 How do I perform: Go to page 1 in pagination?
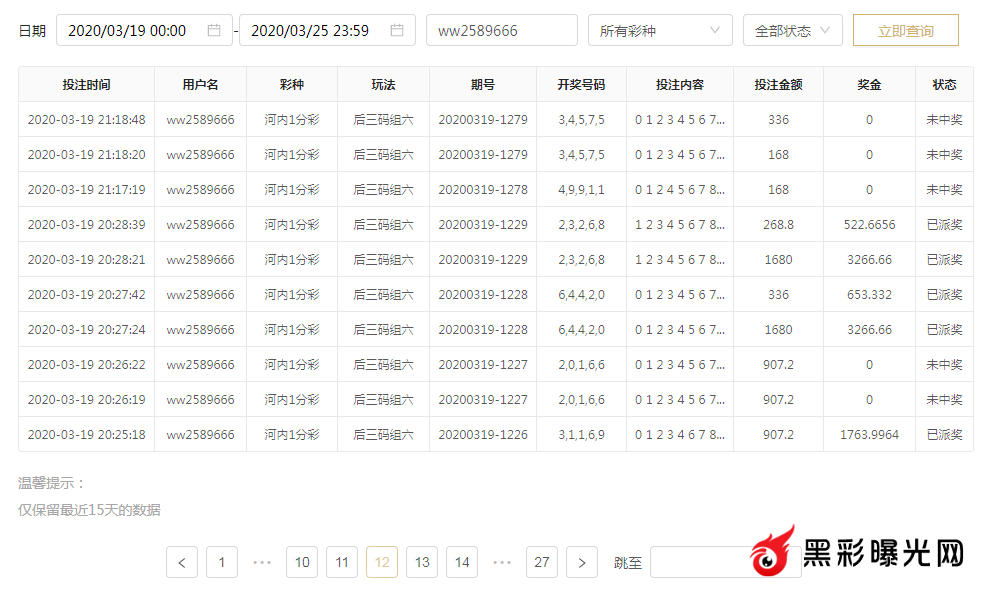222,562
